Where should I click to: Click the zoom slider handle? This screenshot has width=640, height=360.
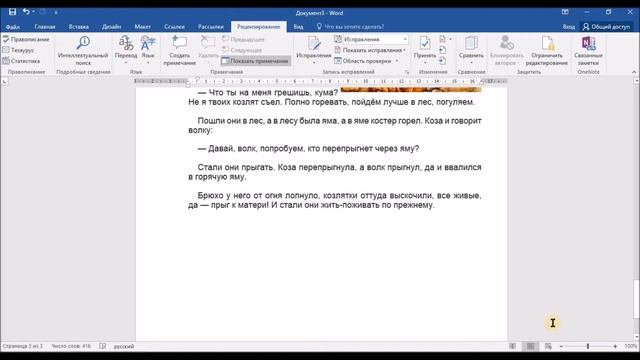[588, 346]
